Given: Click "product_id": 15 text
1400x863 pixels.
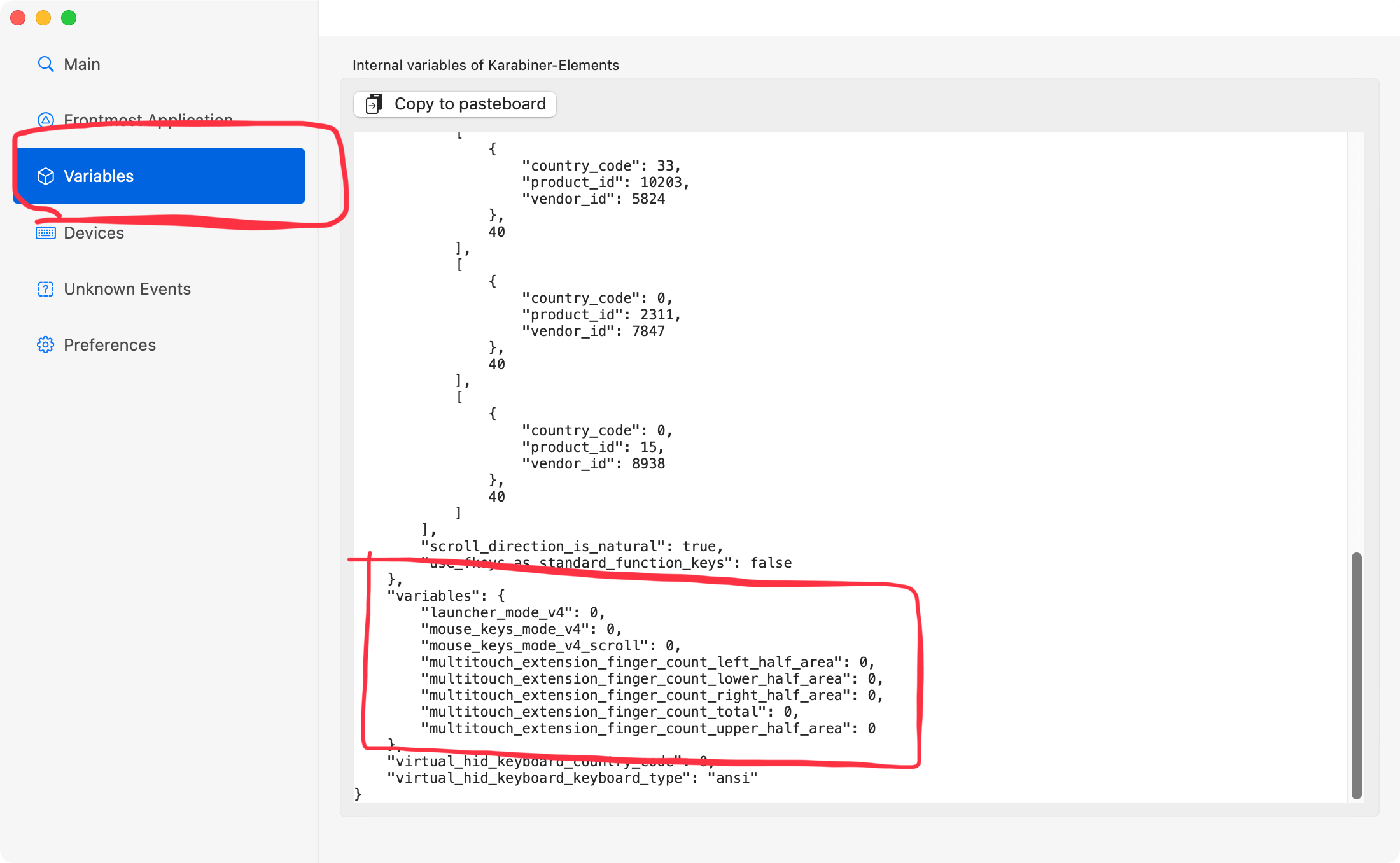Looking at the screenshot, I should [x=593, y=447].
